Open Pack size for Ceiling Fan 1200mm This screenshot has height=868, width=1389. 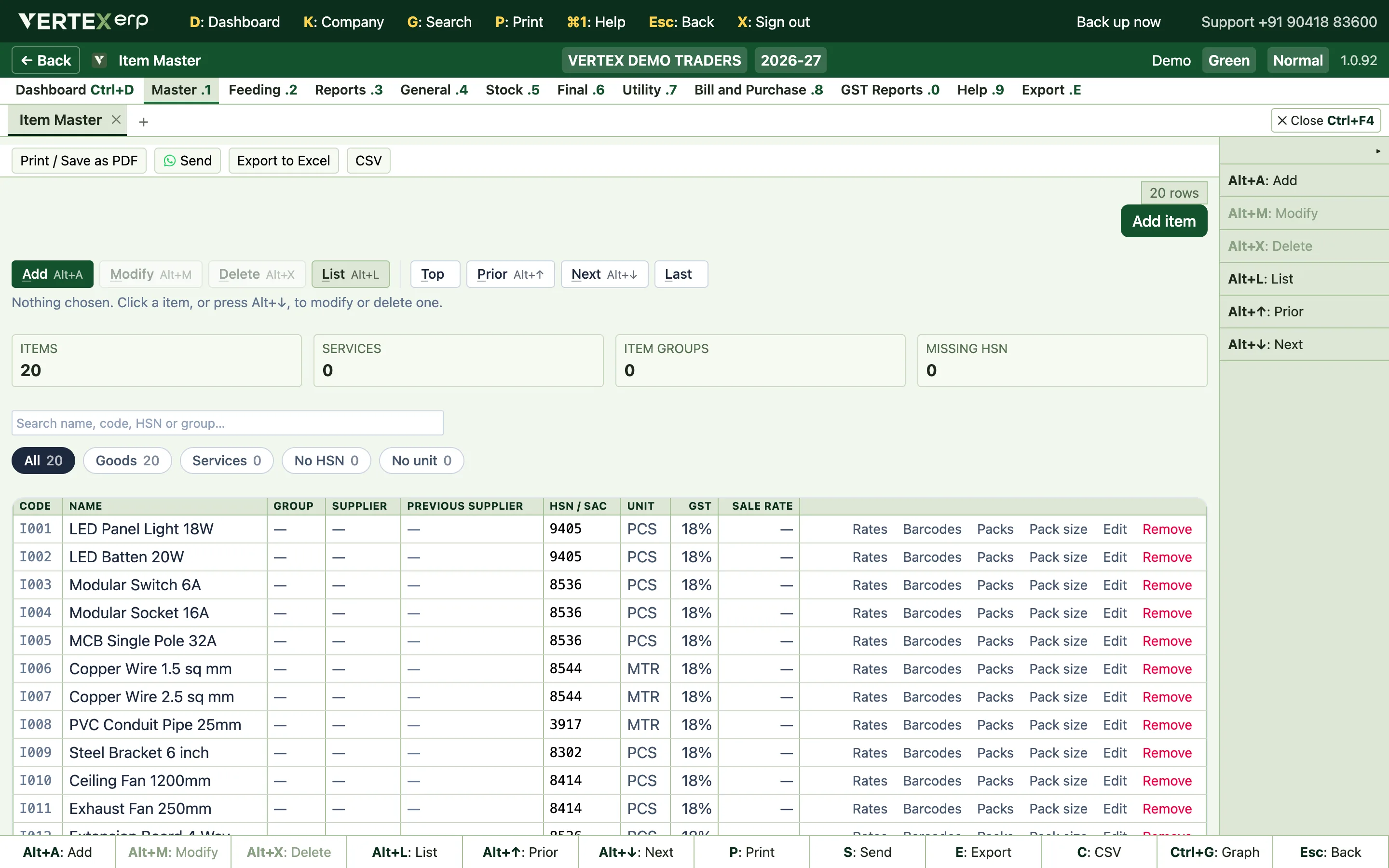[x=1058, y=781]
